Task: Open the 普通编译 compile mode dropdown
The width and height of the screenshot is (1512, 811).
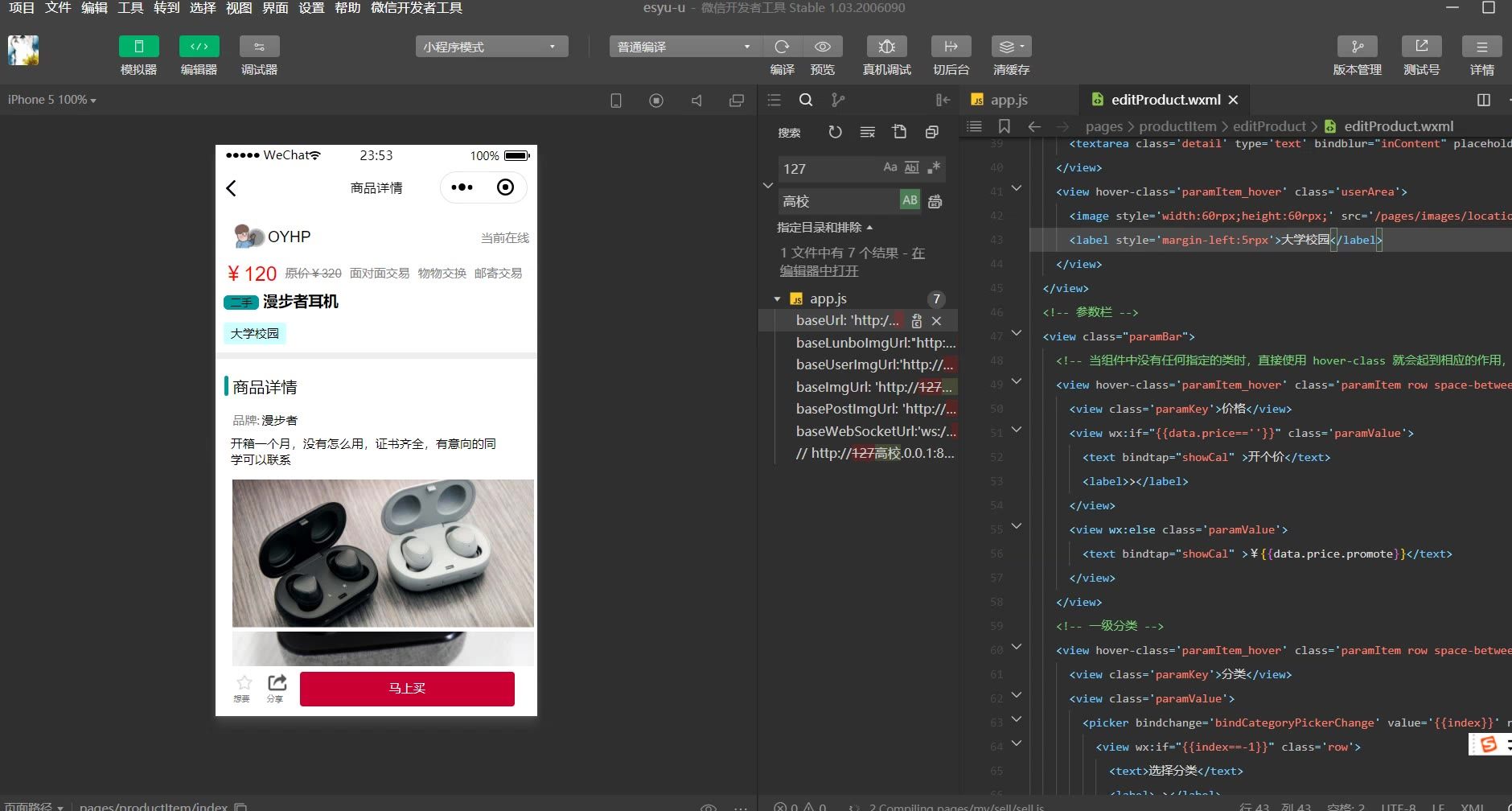Action: (x=683, y=47)
